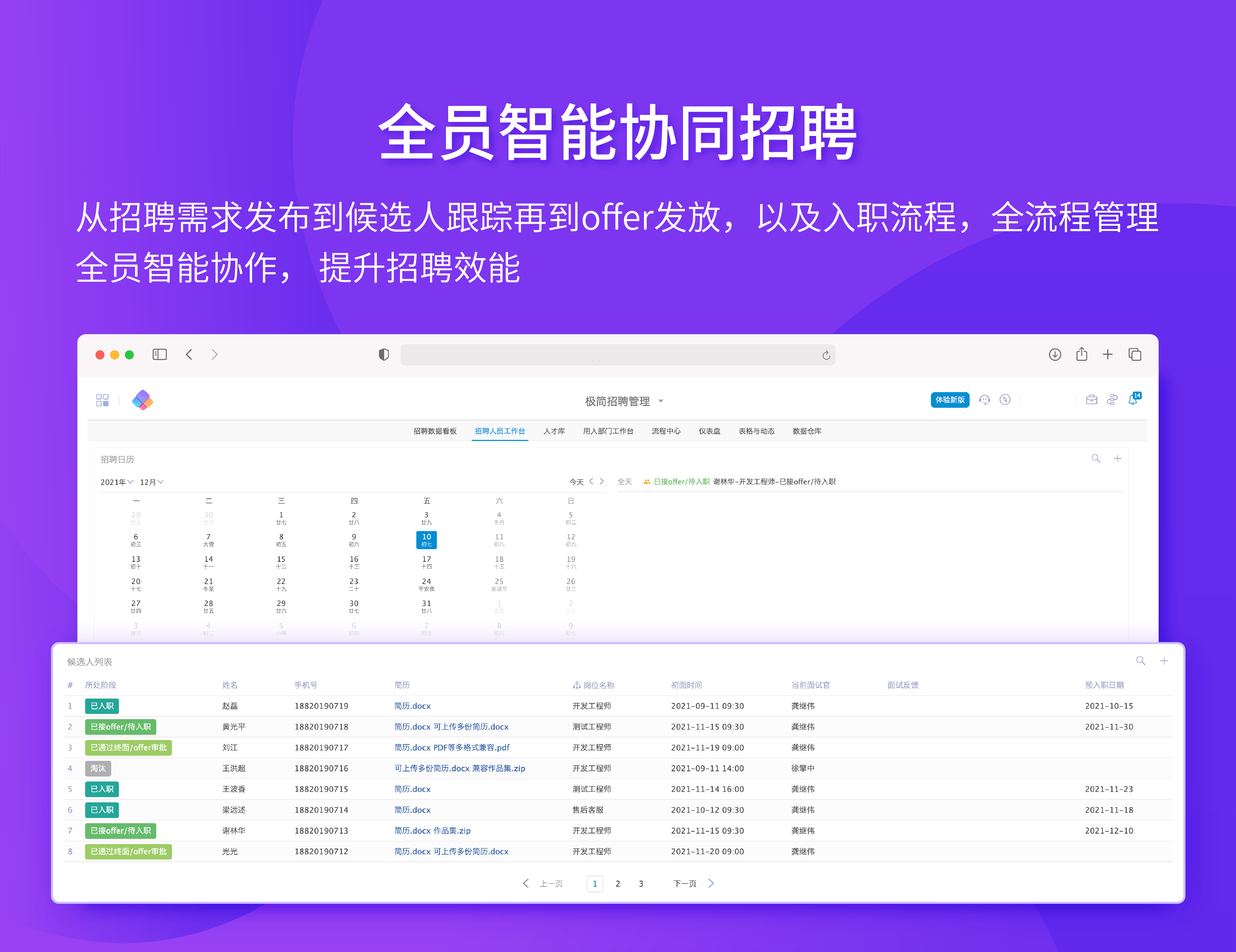Click the browser address bar
The width and height of the screenshot is (1236, 952).
[617, 355]
